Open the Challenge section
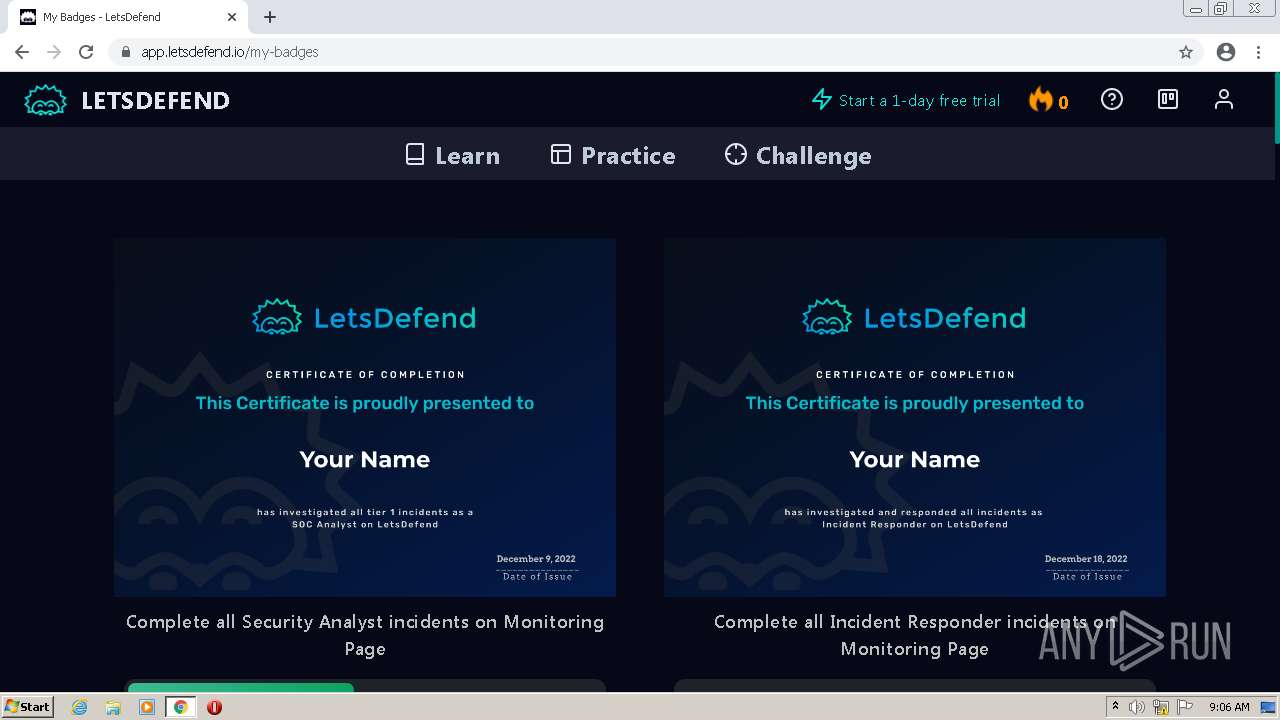The height and width of the screenshot is (720, 1280). pos(798,155)
